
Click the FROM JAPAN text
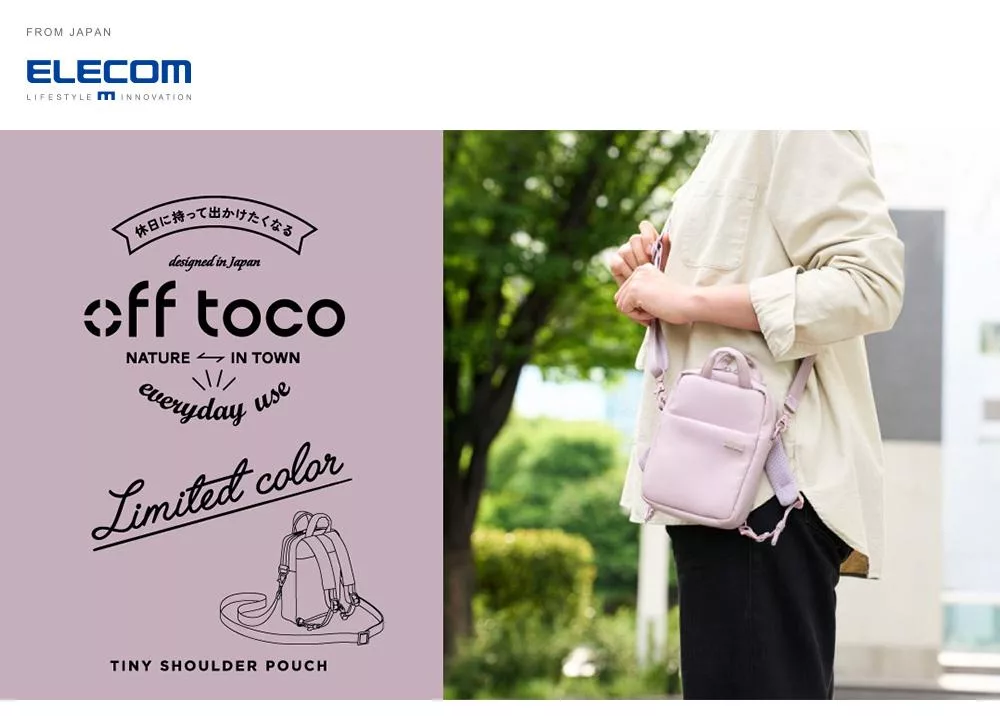(x=69, y=32)
